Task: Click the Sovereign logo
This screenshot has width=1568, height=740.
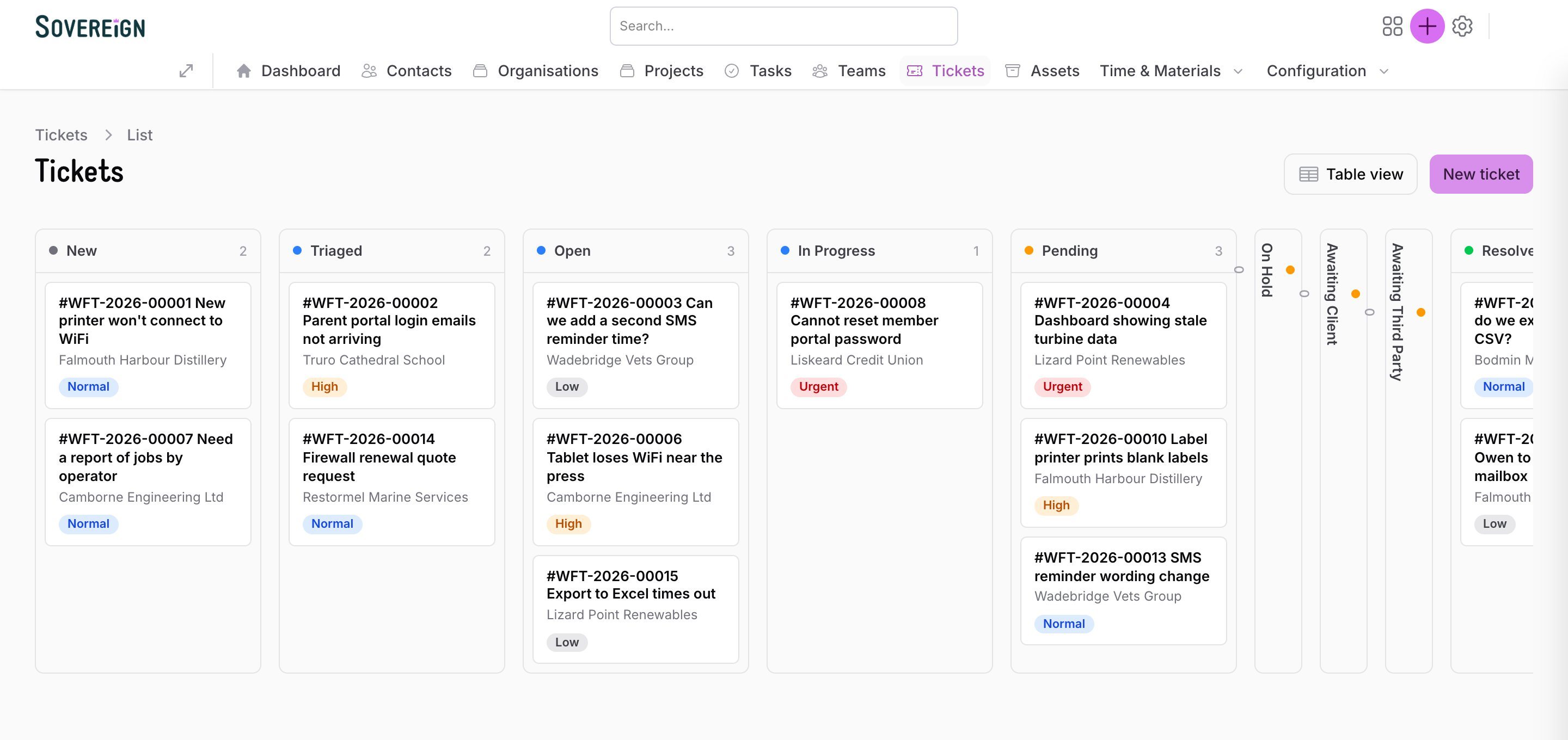Action: pyautogui.click(x=90, y=27)
